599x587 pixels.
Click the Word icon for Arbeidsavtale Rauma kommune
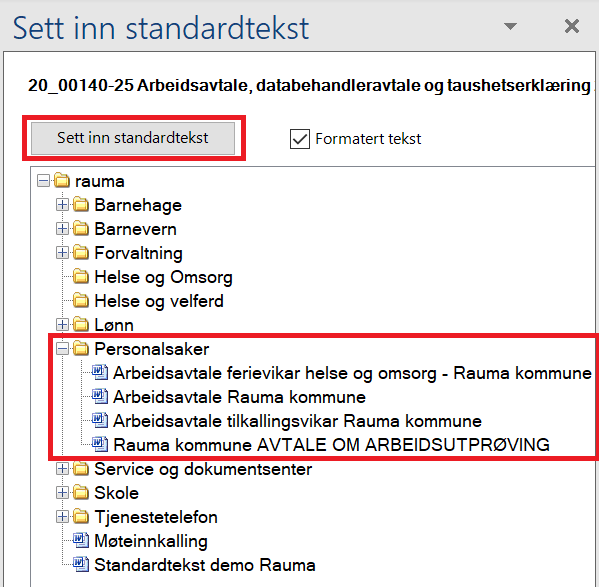pyautogui.click(x=100, y=396)
